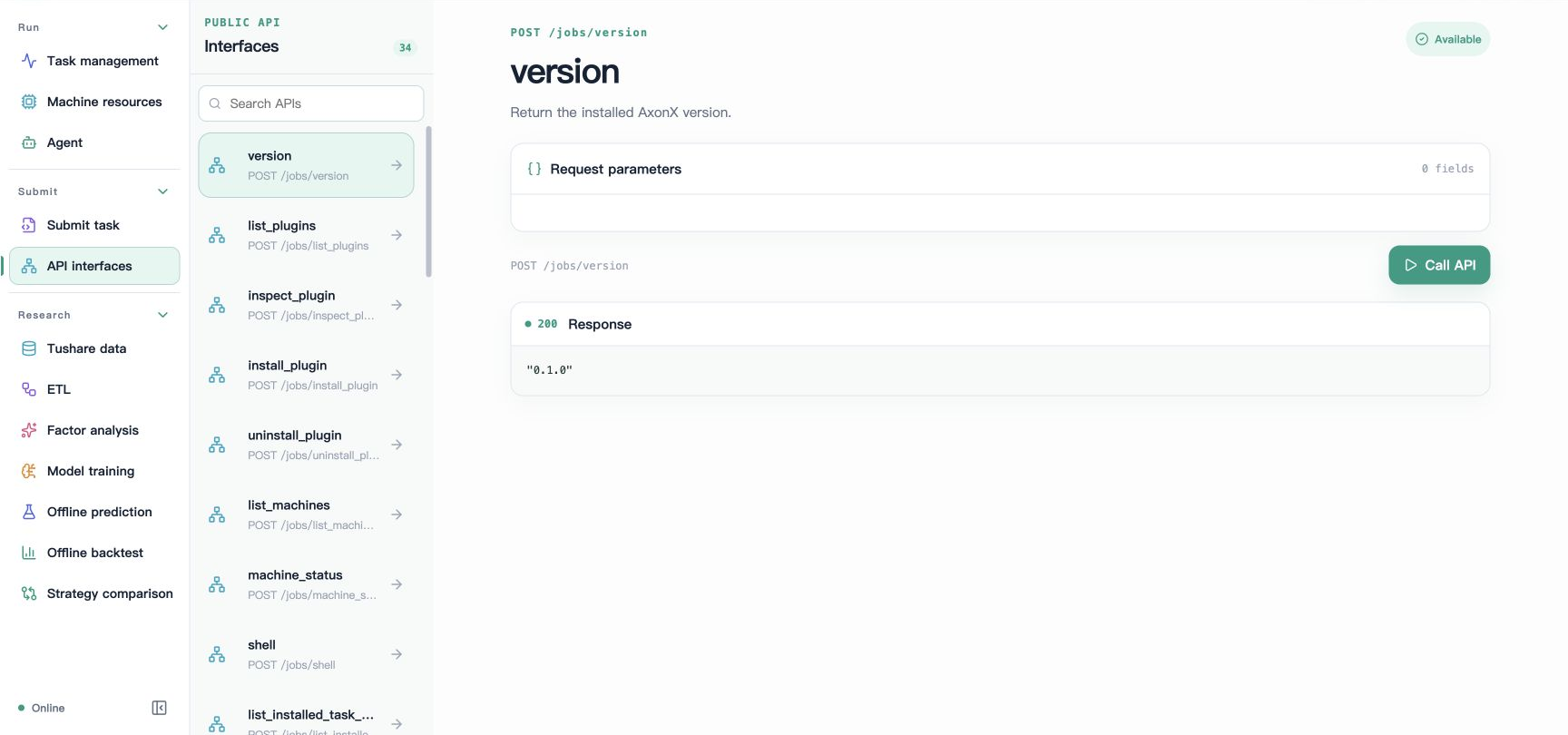Click the interfaces list scrollbar
Viewport: 1568px width, 735px height.
click(x=428, y=202)
